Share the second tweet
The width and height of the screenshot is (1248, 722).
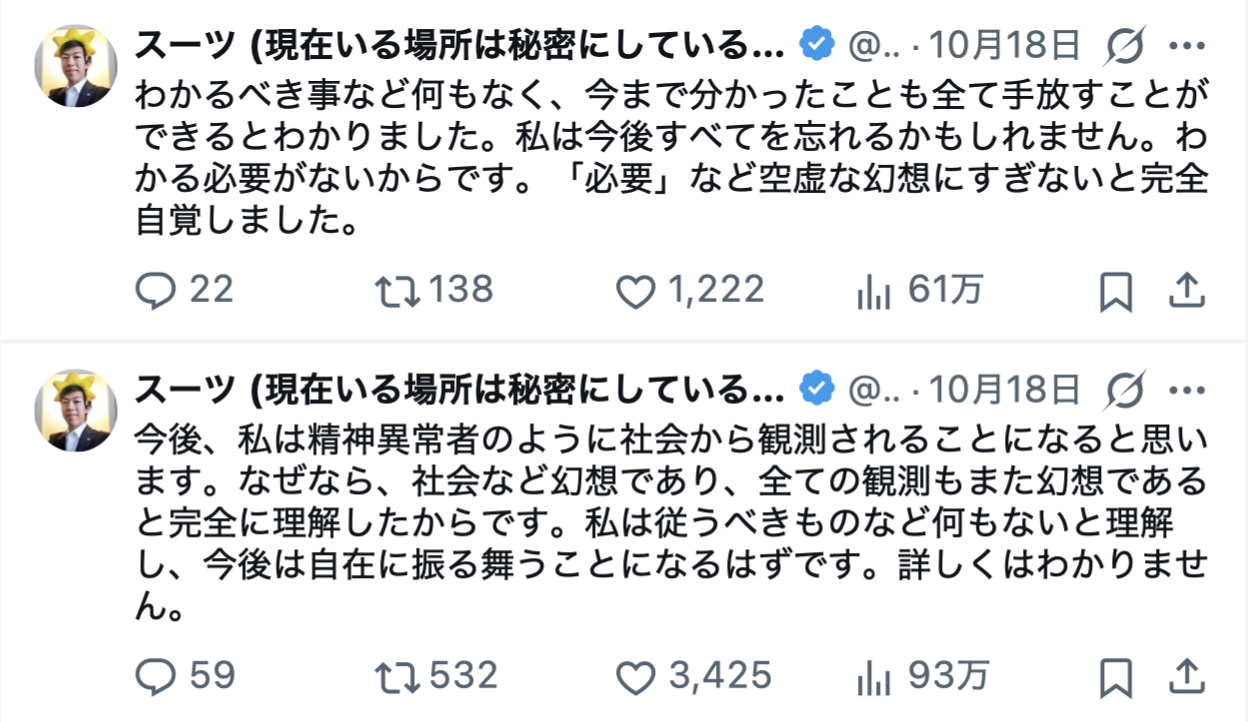coord(1186,678)
